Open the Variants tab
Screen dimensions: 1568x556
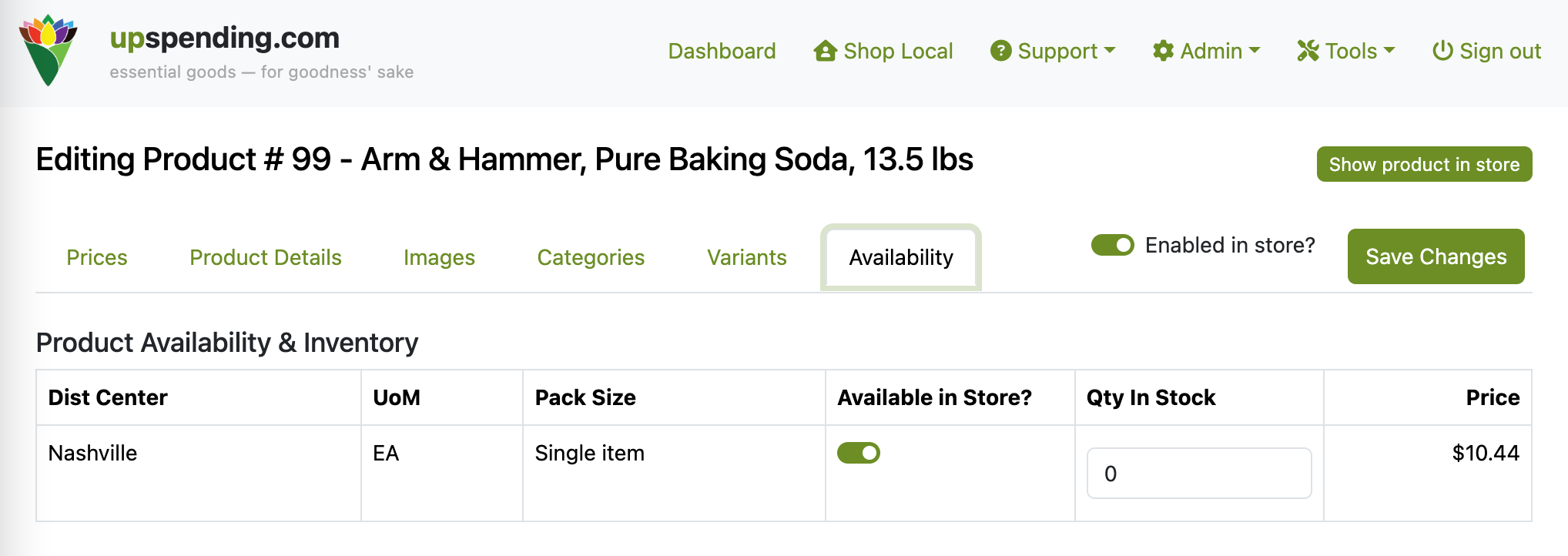tap(746, 257)
